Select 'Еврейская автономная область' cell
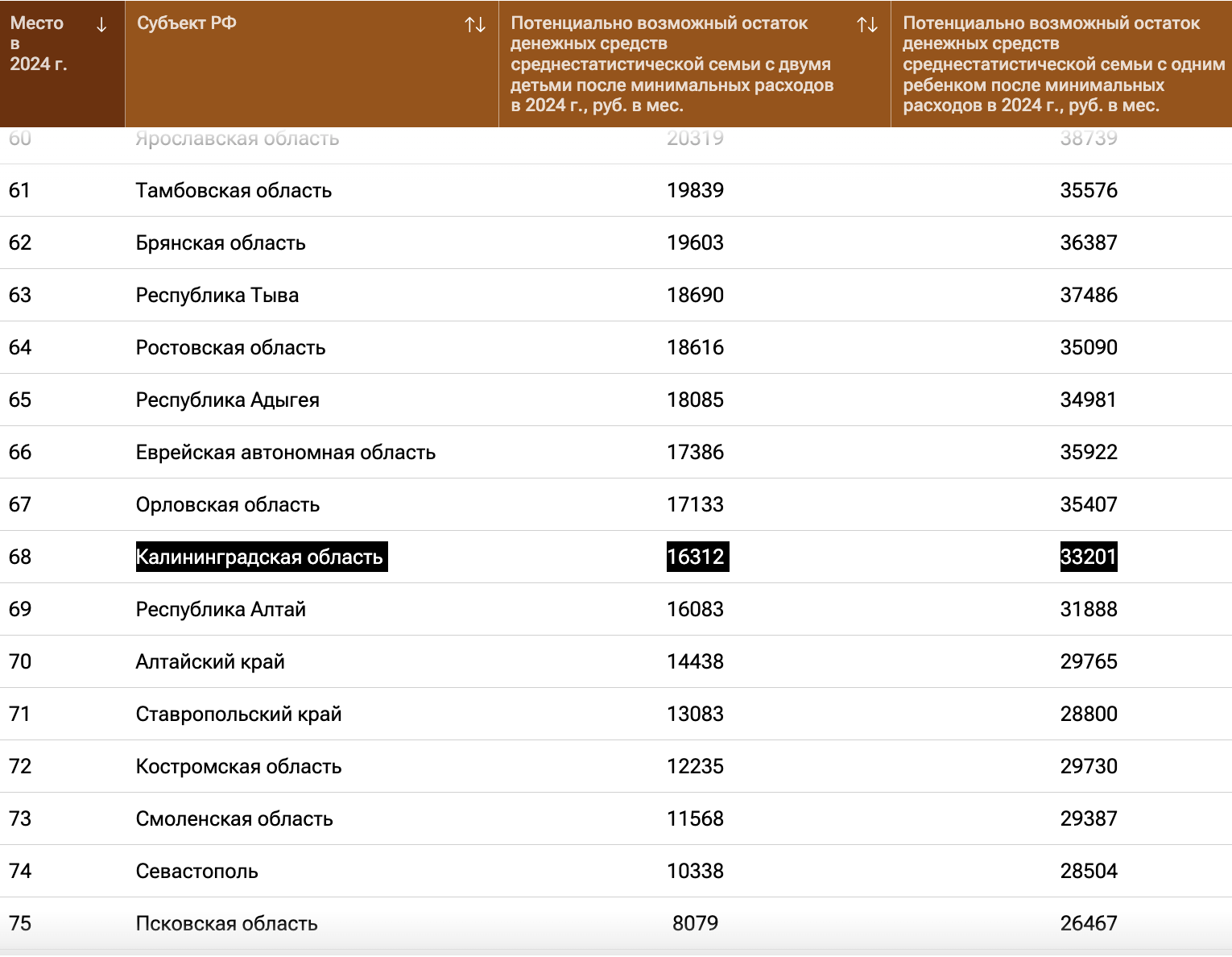 pos(286,452)
